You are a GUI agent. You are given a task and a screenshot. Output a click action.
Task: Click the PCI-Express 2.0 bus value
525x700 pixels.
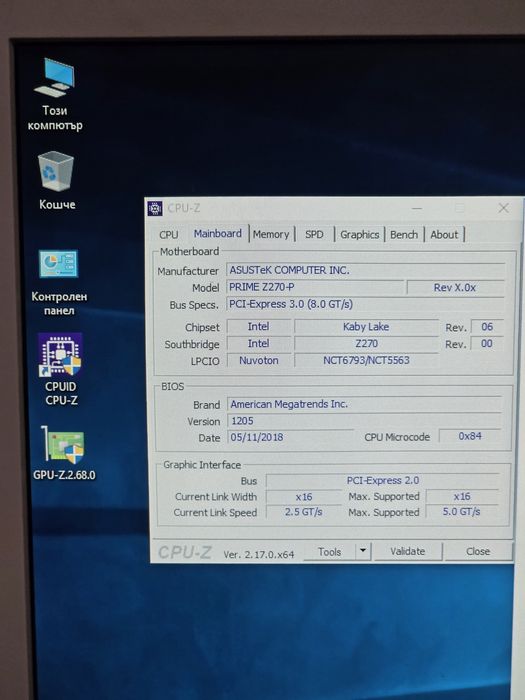[383, 480]
